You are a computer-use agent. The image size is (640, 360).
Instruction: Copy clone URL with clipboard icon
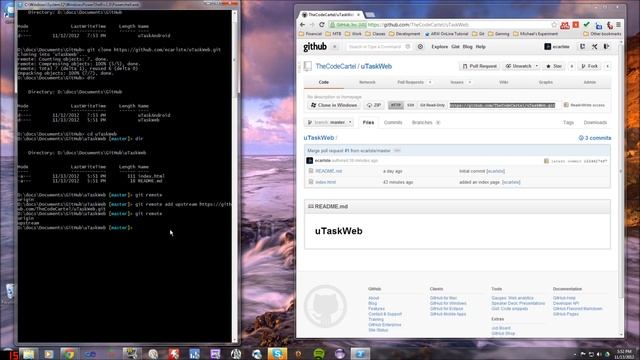566,105
